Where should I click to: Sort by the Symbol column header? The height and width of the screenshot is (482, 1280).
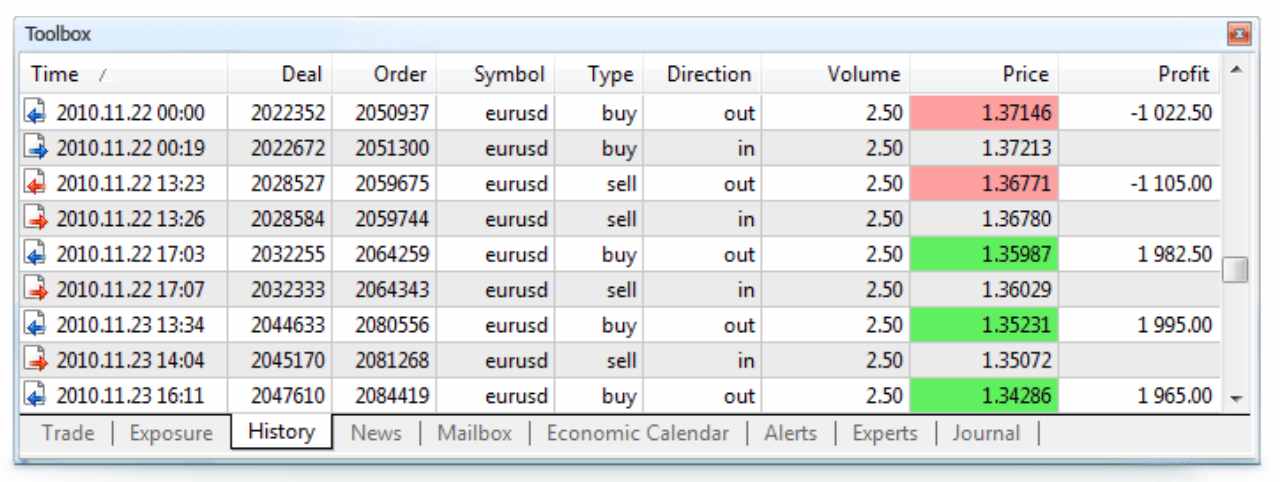(510, 74)
